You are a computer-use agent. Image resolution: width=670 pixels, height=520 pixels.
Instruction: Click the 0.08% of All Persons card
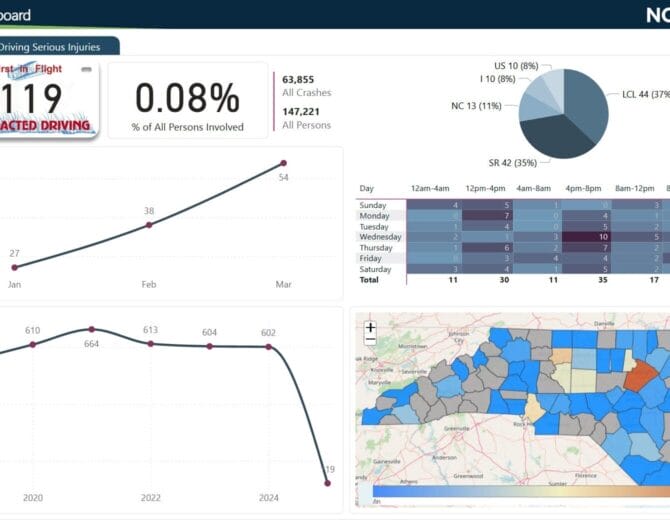click(187, 103)
